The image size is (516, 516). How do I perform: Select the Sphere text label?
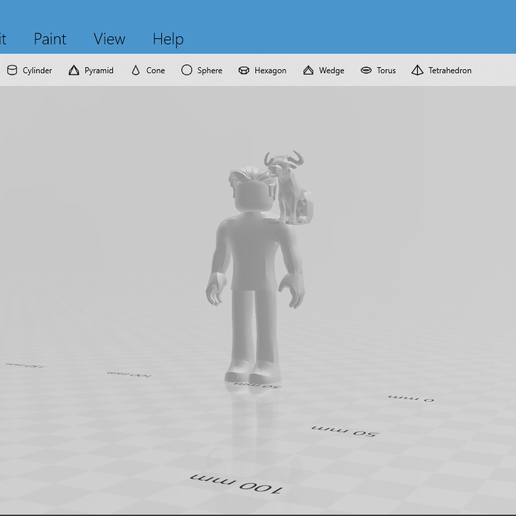coord(210,71)
